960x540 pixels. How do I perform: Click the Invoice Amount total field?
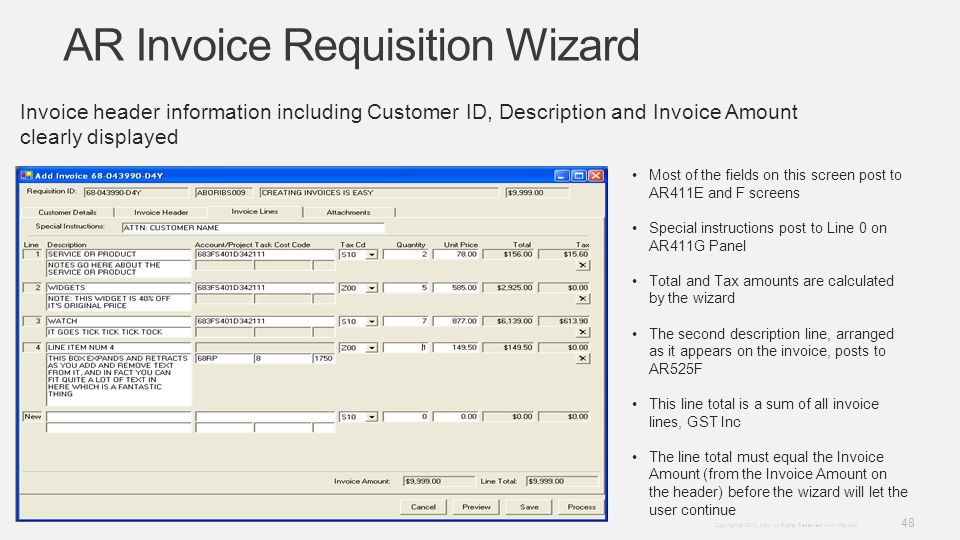[438, 481]
